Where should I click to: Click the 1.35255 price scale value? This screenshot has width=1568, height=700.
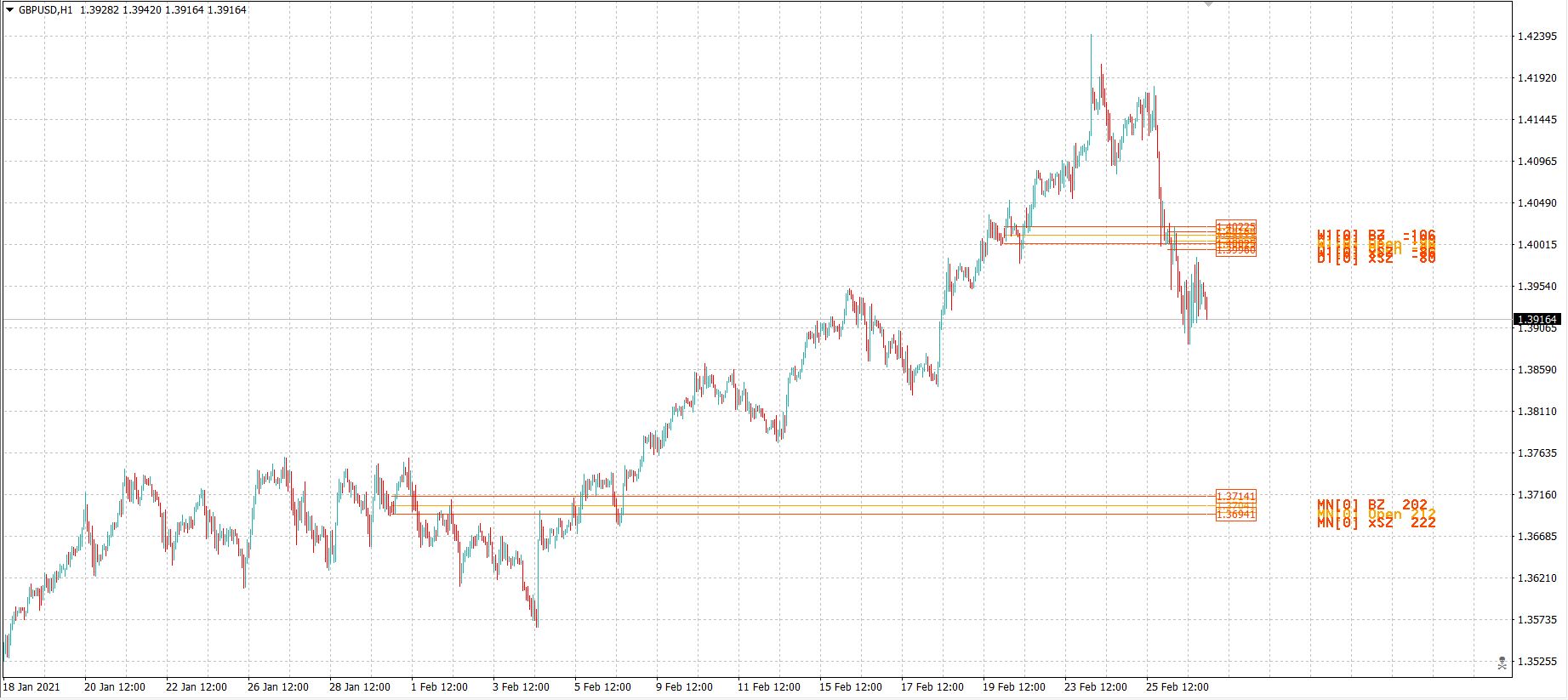pos(1537,662)
